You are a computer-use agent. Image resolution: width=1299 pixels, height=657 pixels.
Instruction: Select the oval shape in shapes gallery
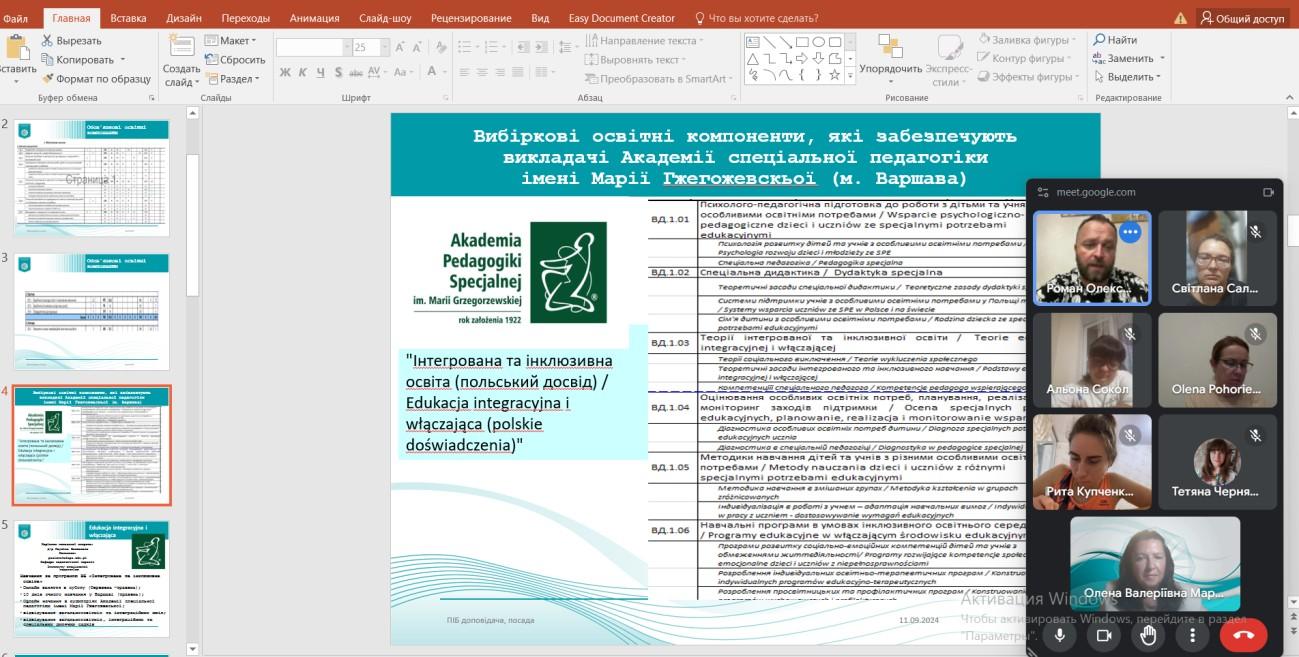point(818,42)
